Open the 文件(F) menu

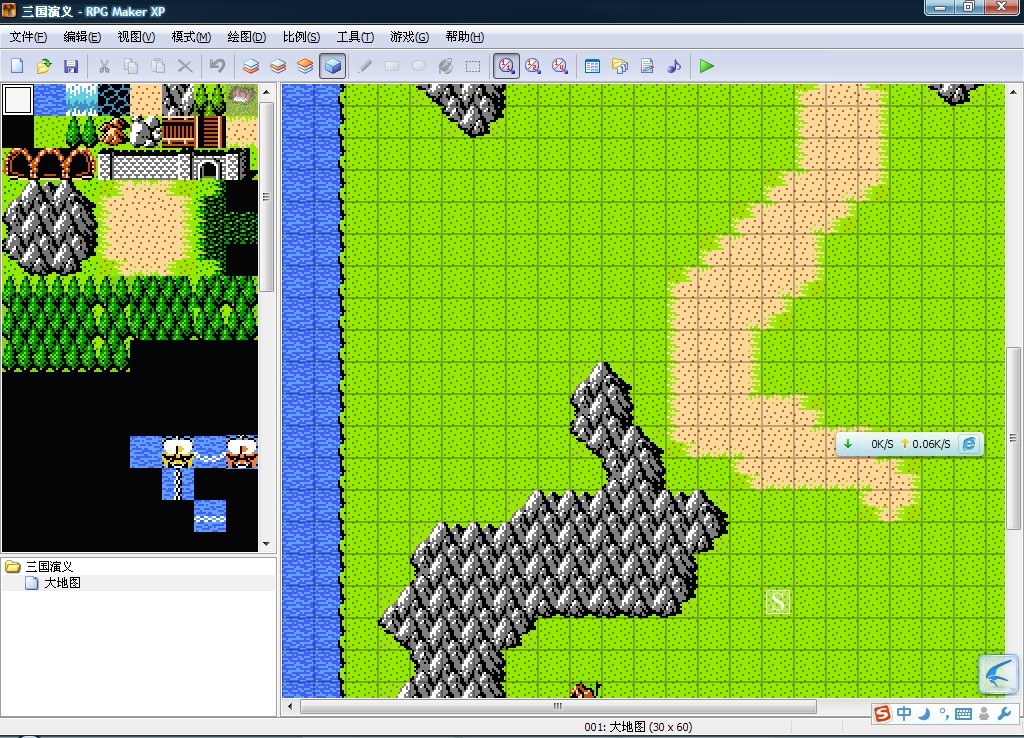pyautogui.click(x=28, y=37)
